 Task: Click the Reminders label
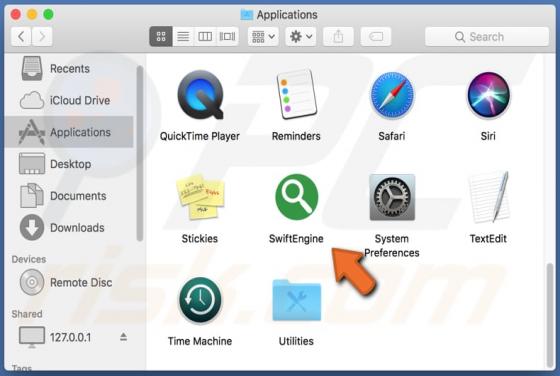pos(296,136)
